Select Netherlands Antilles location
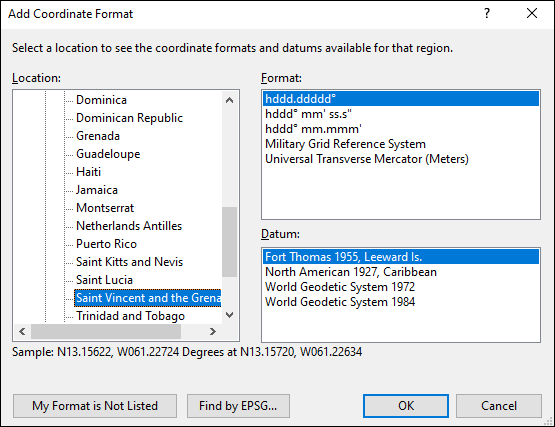Screen dimensions: 555x427 129,226
